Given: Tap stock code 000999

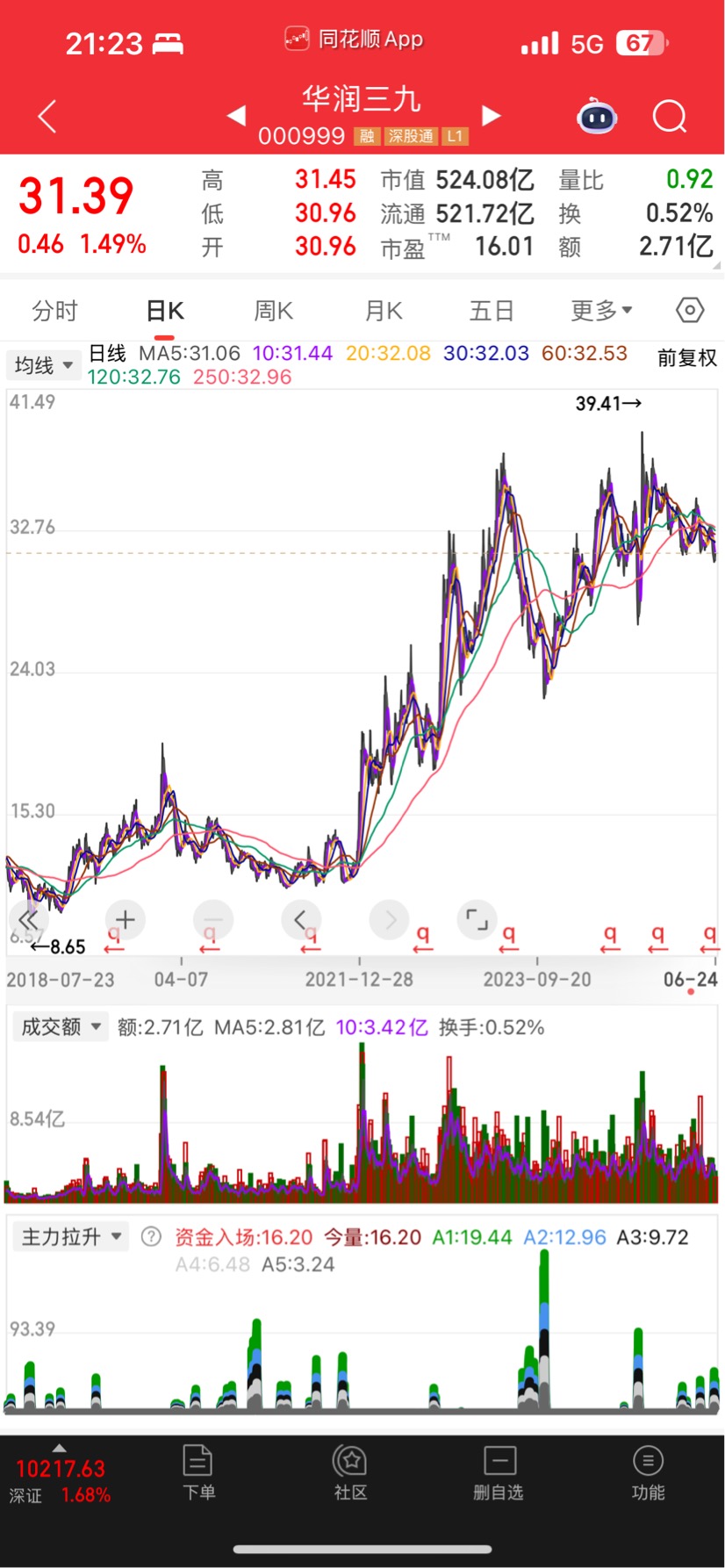Looking at the screenshot, I should pos(301,136).
